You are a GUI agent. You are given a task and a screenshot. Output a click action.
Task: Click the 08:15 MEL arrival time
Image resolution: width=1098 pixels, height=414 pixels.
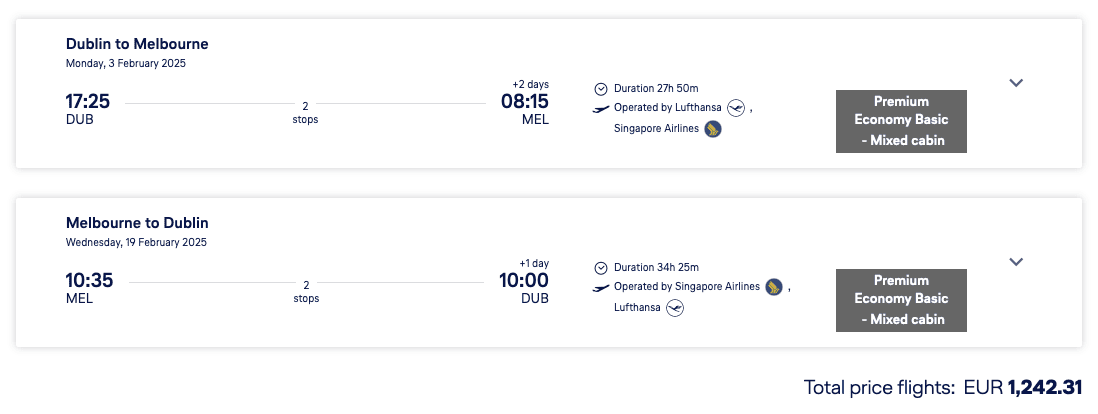524,102
